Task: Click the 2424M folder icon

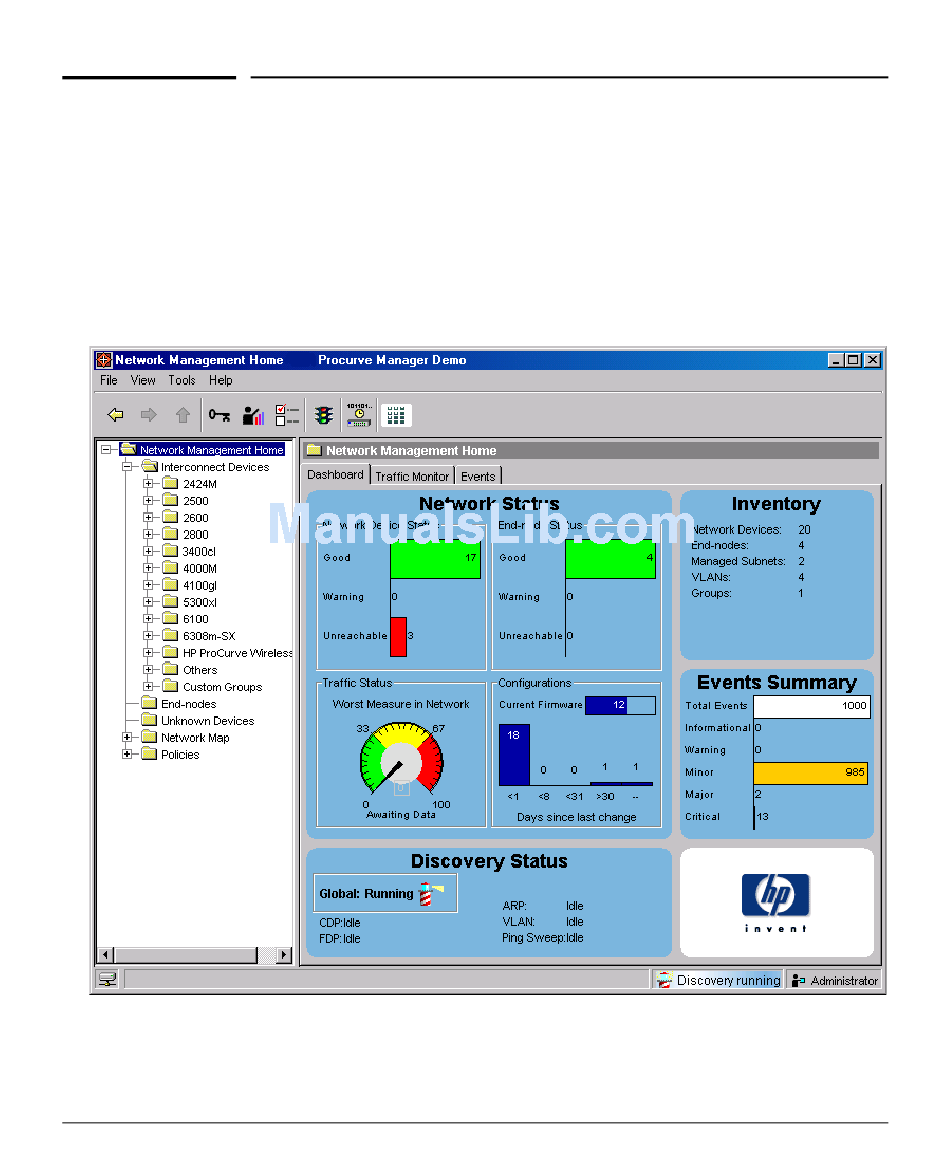Action: pos(171,484)
